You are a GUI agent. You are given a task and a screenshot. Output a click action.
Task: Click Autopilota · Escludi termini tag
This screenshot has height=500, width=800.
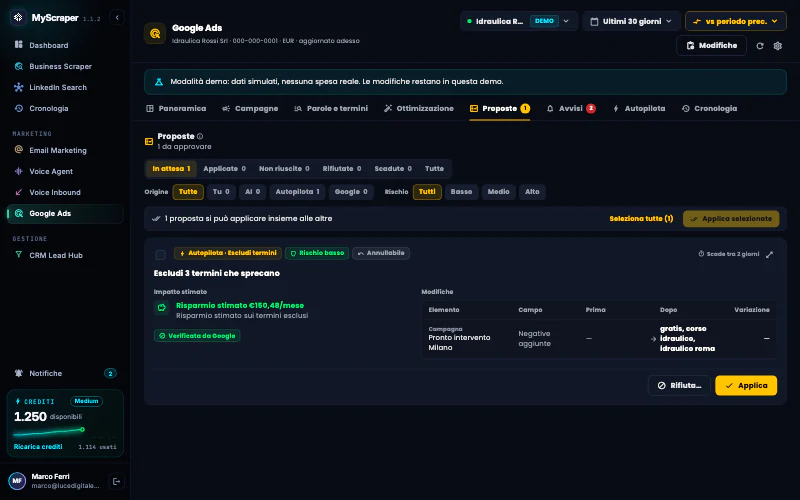228,253
